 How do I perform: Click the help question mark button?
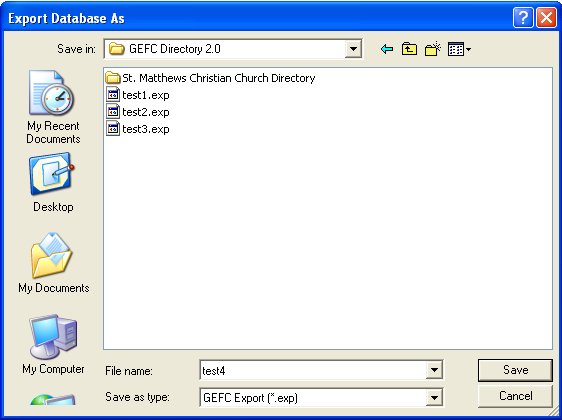pyautogui.click(x=523, y=18)
